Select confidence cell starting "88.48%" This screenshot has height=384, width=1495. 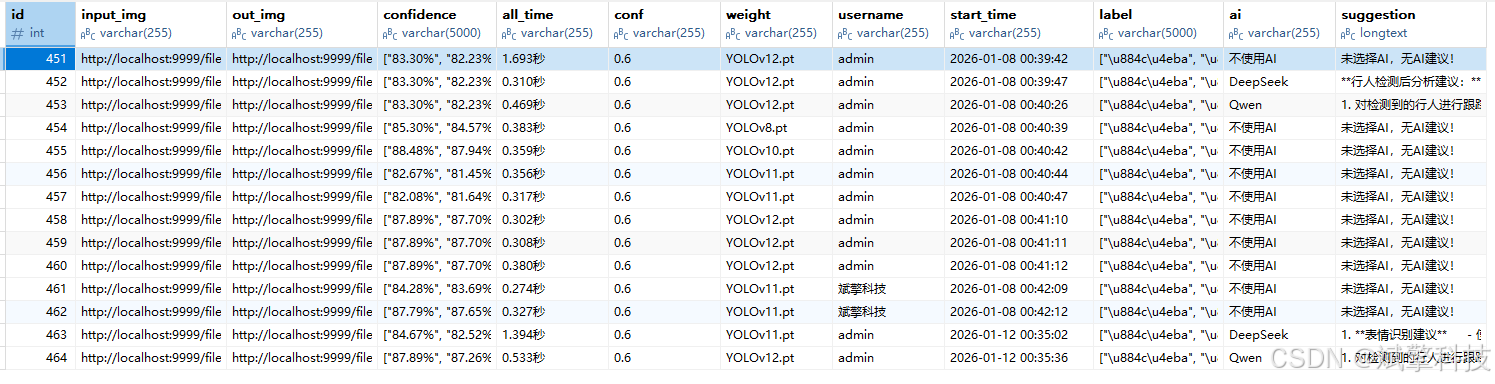(x=437, y=151)
